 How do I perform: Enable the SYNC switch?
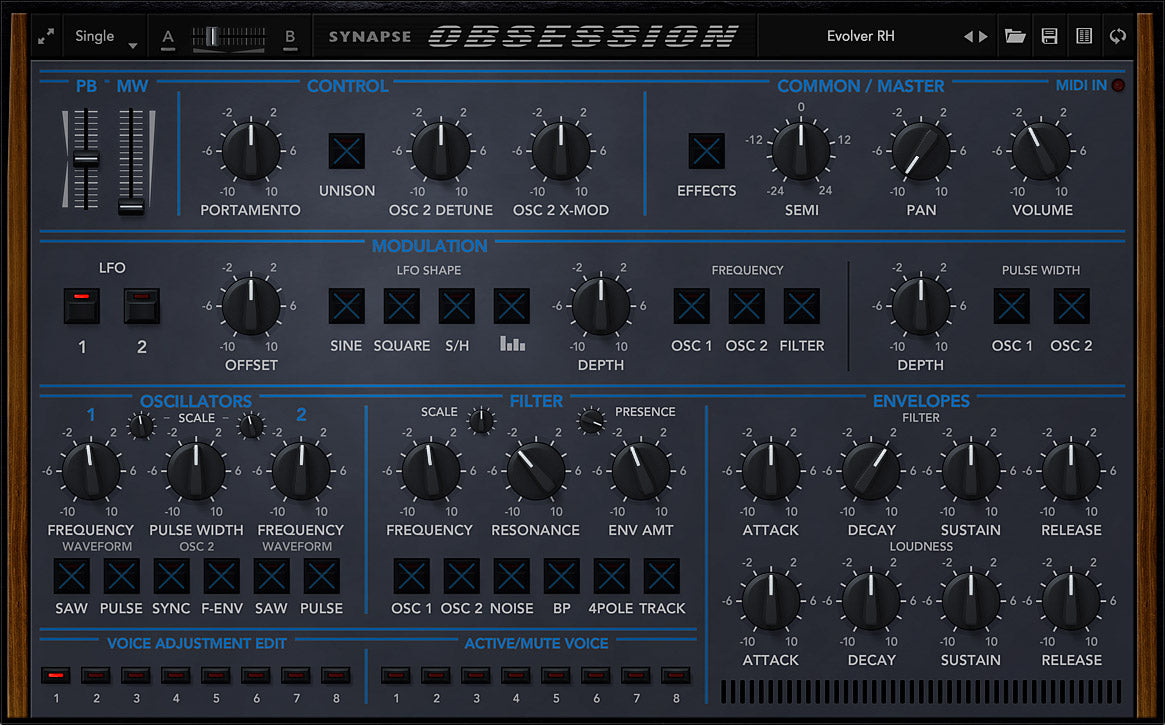[172, 576]
